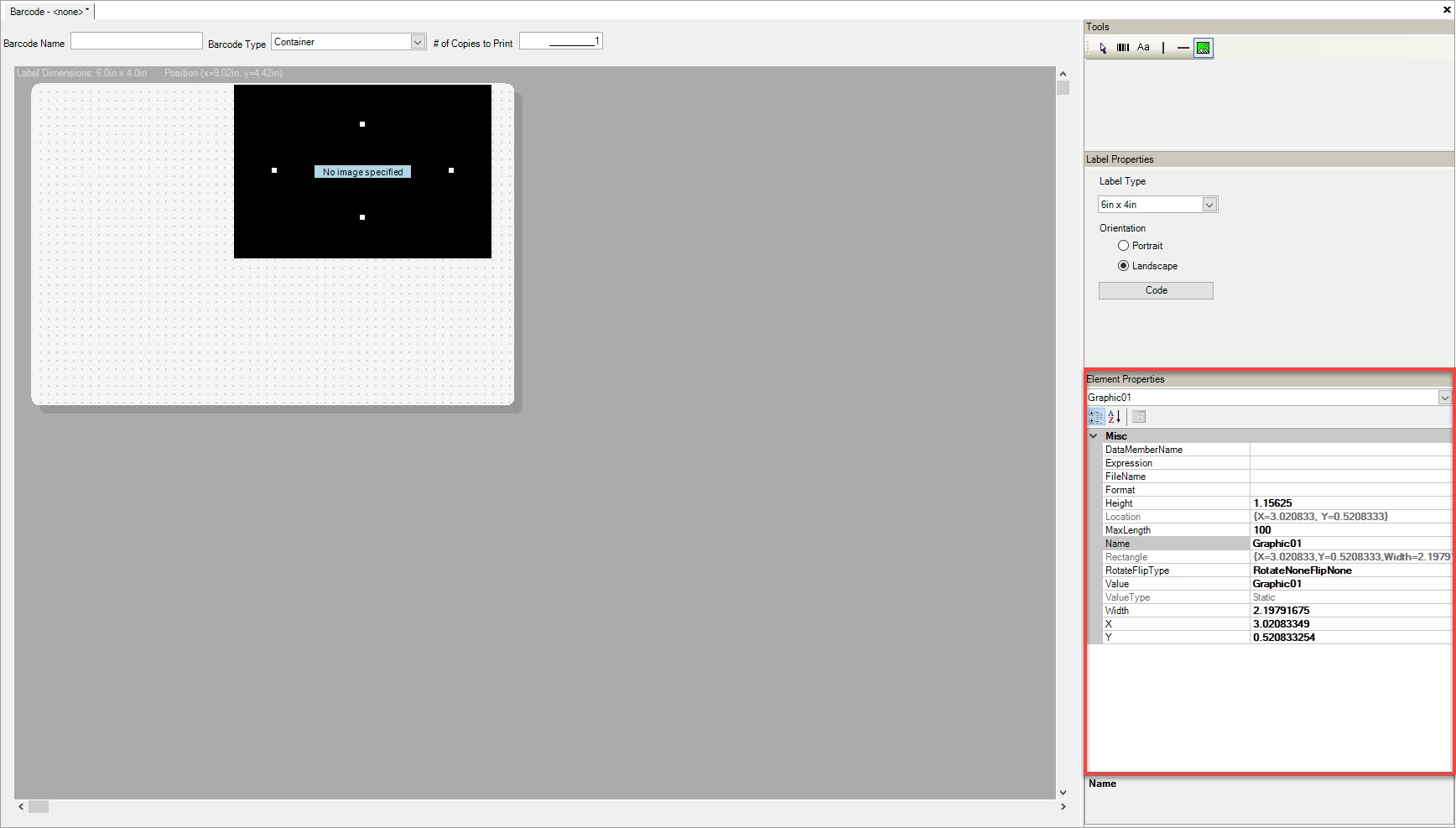
Task: Open the Barcode Type dropdown
Action: click(x=418, y=42)
